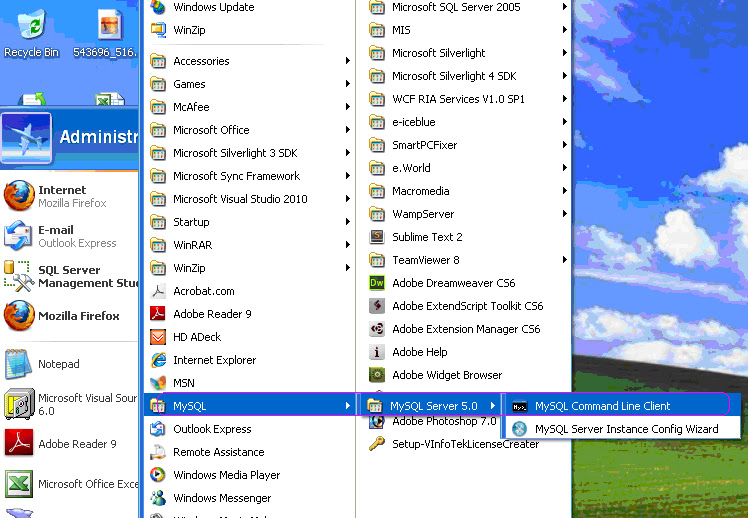The width and height of the screenshot is (748, 518).
Task: Expand the WinZip folder with submenu arrow
Action: [249, 268]
